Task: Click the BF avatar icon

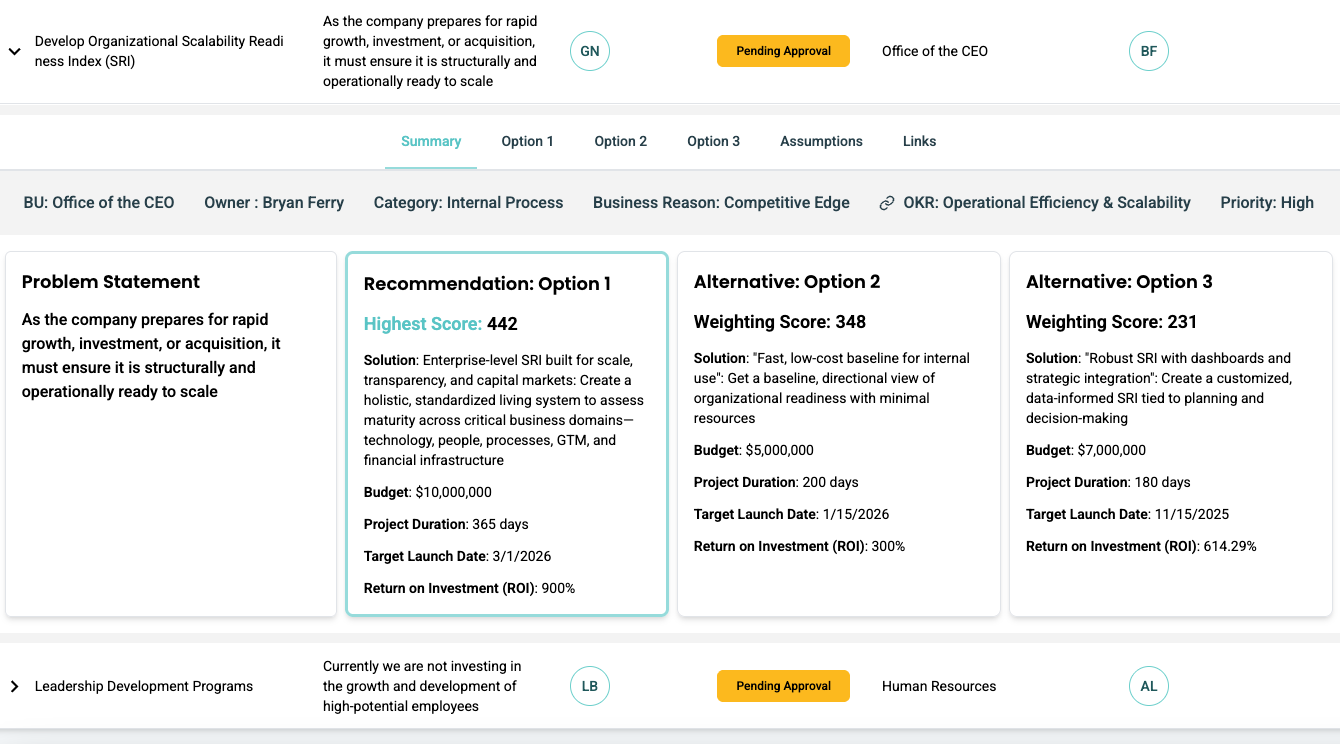Action: click(1148, 51)
